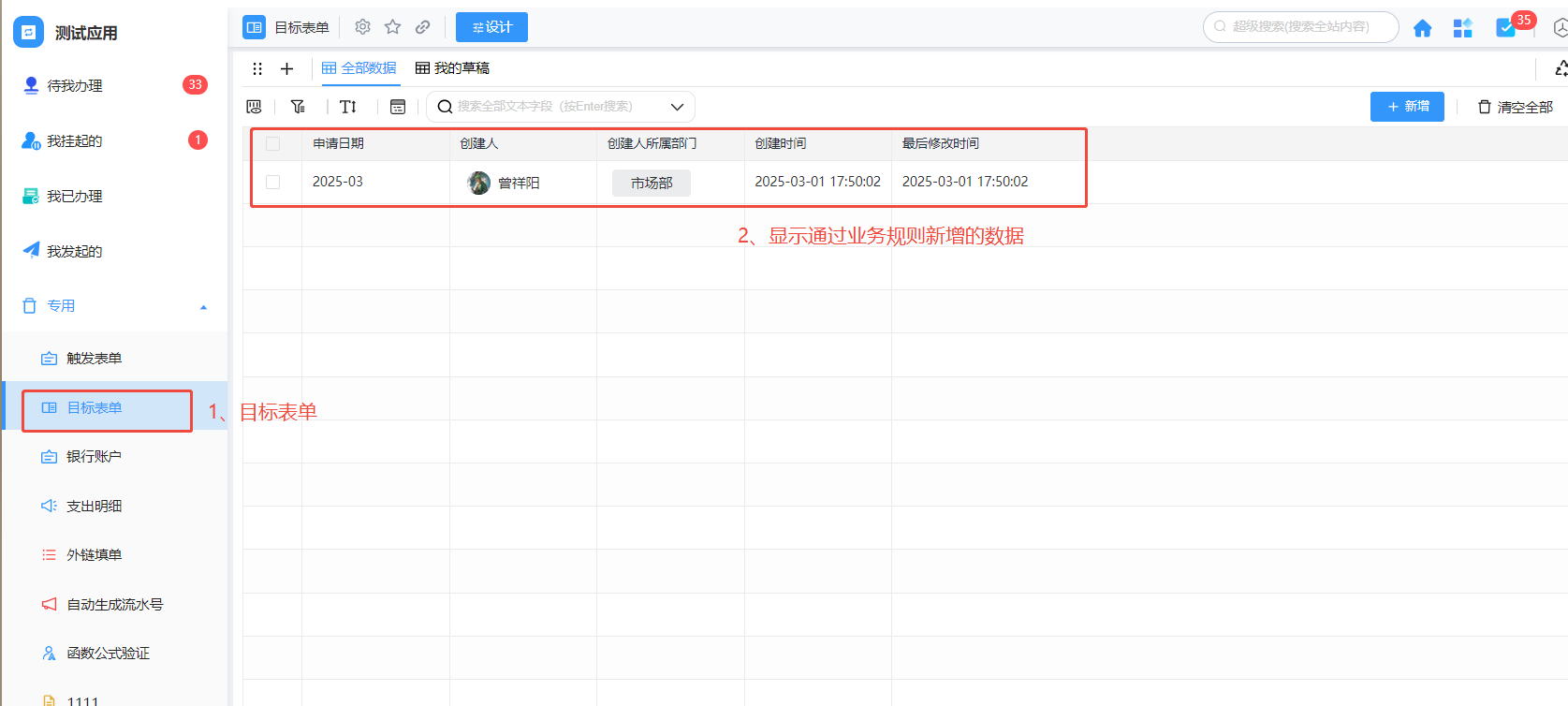Screen dimensions: 1568x706
Task: Open 银行账户 in the sidebar
Action: click(94, 457)
